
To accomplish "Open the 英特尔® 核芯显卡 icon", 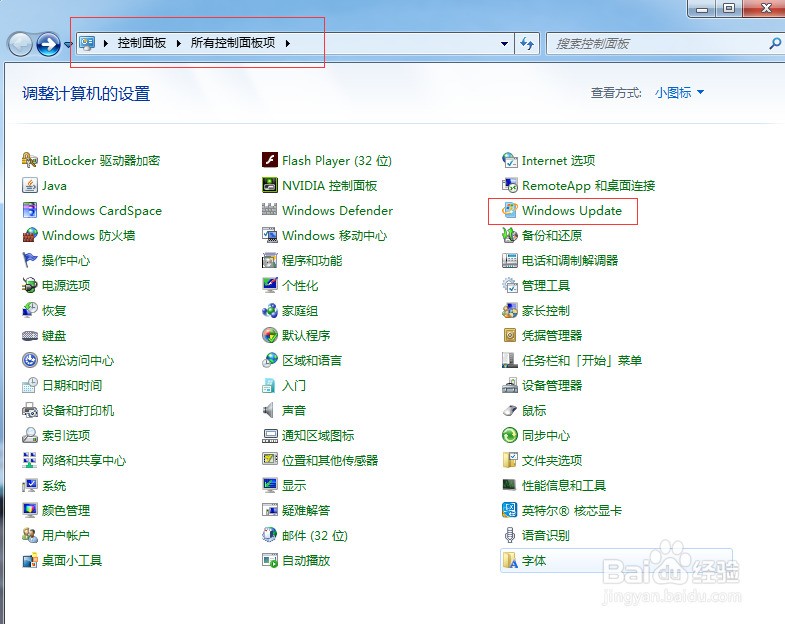I will pyautogui.click(x=510, y=510).
